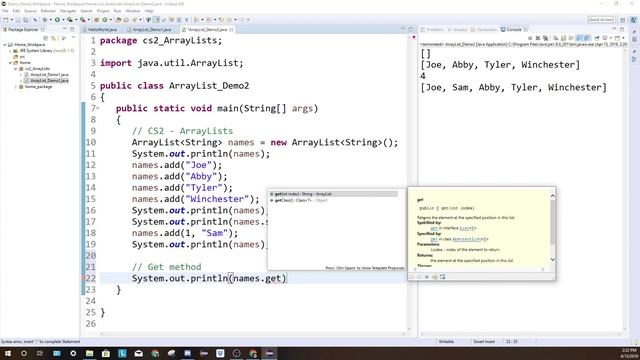Minimize the Package Explorer panel
This screenshot has height=360, width=640.
coord(64,29)
